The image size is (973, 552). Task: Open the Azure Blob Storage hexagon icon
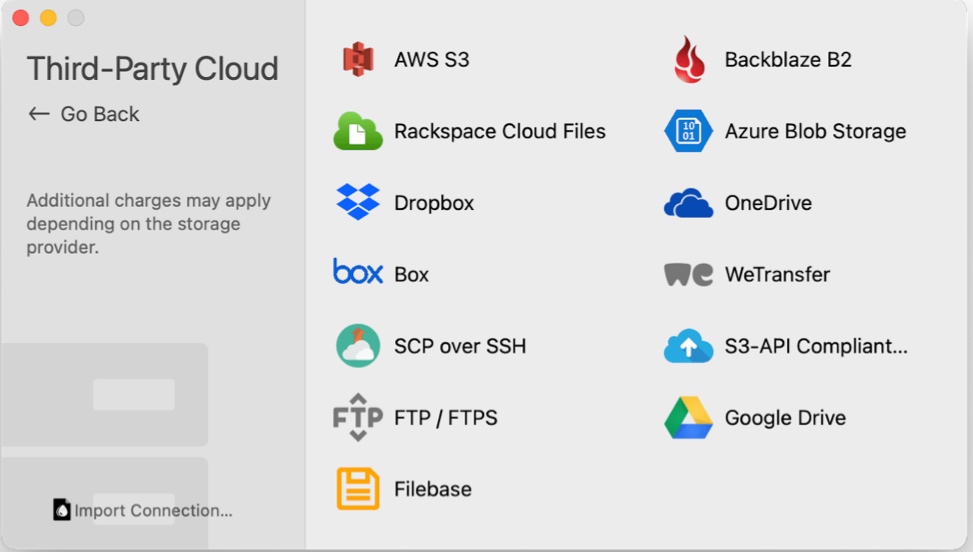[688, 131]
